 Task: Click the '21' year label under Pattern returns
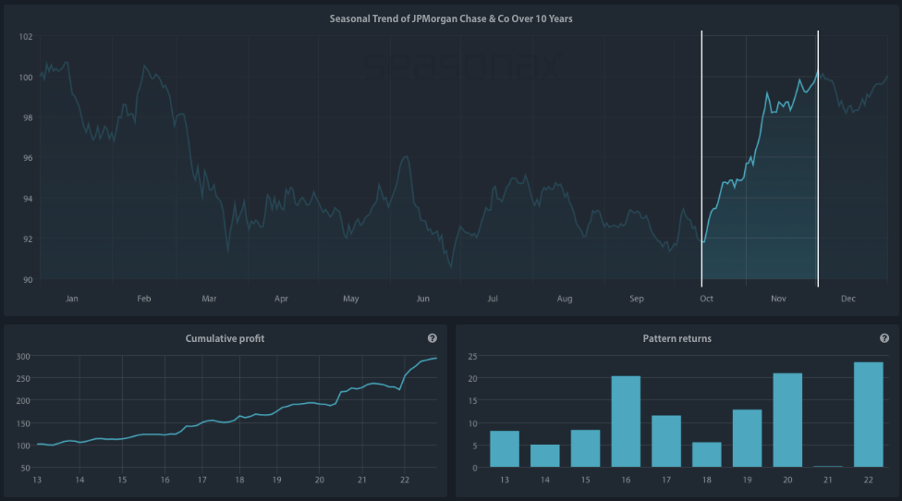[x=828, y=480]
